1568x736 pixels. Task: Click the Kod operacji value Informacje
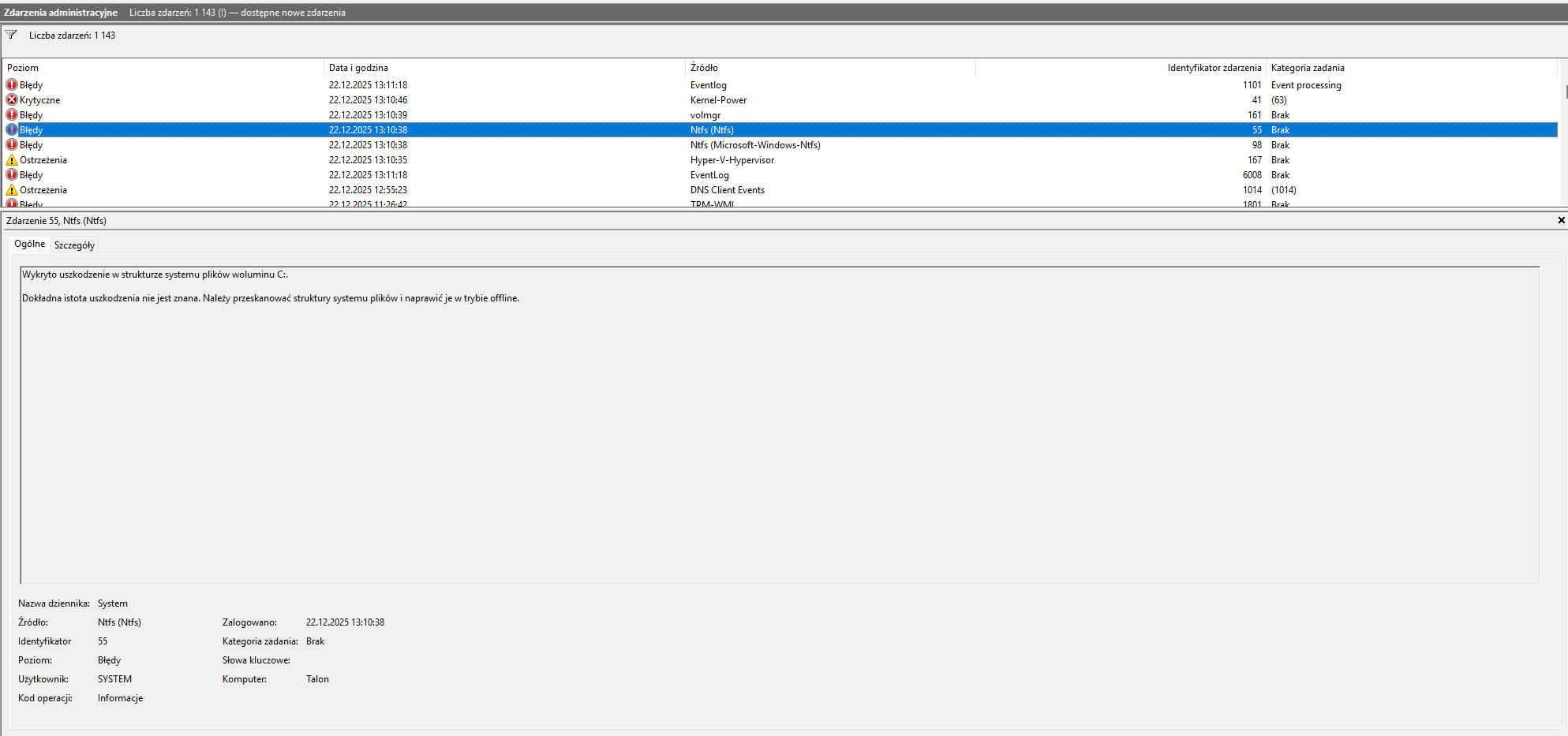[x=121, y=698]
